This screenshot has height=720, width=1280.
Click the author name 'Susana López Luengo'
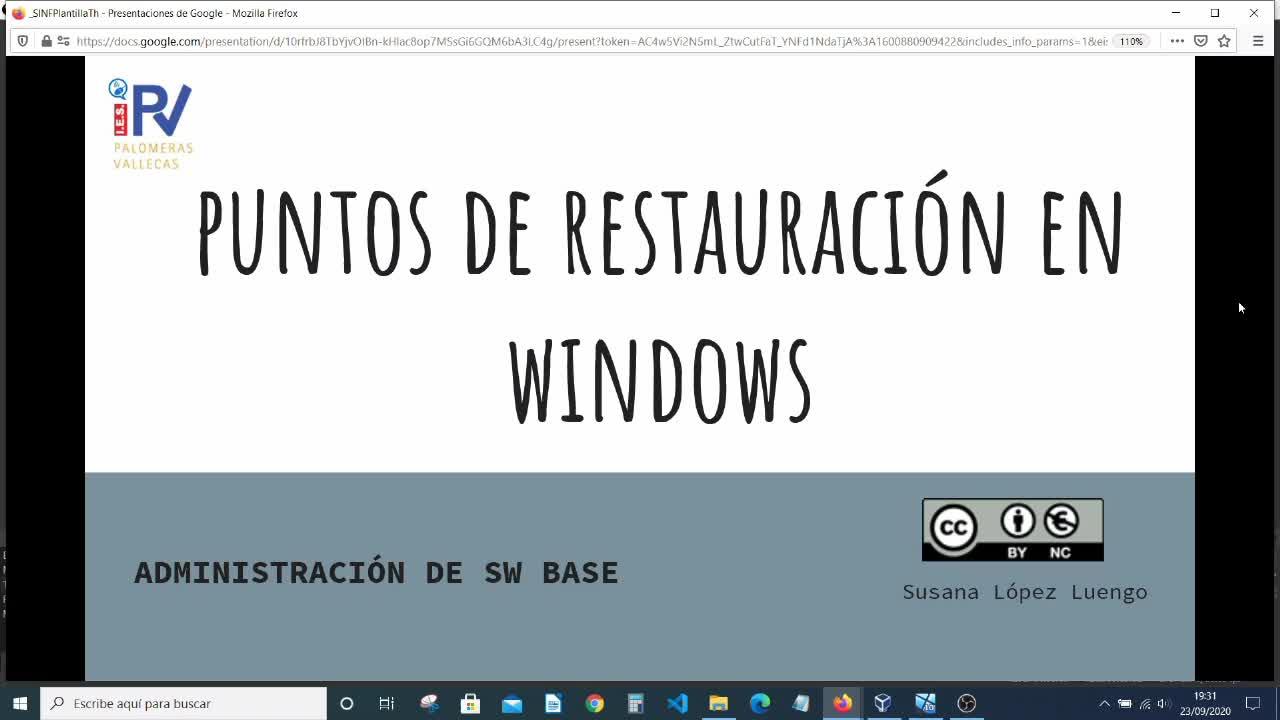pyautogui.click(x=1025, y=592)
